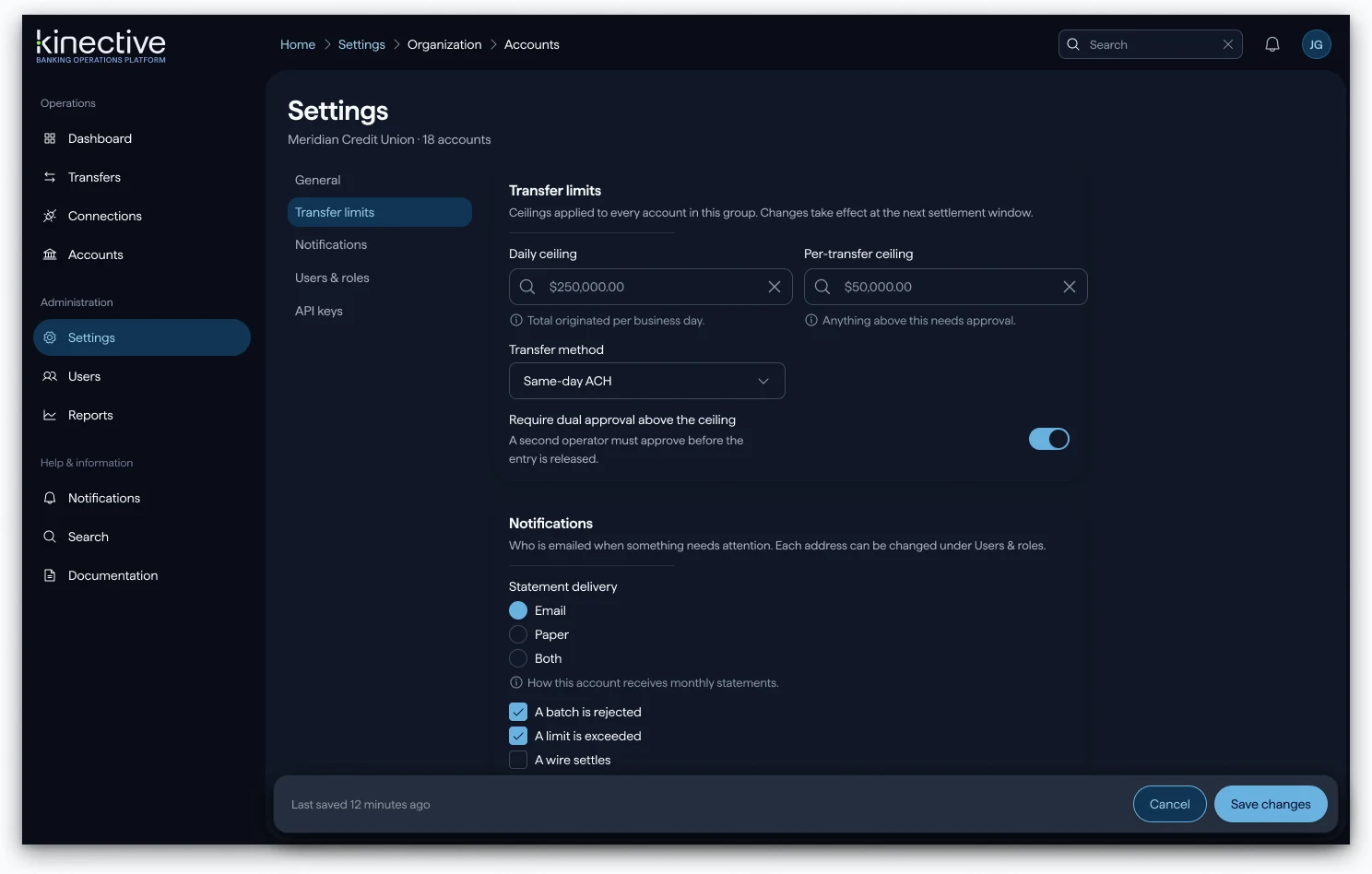Select Paper statement delivery

[518, 634]
